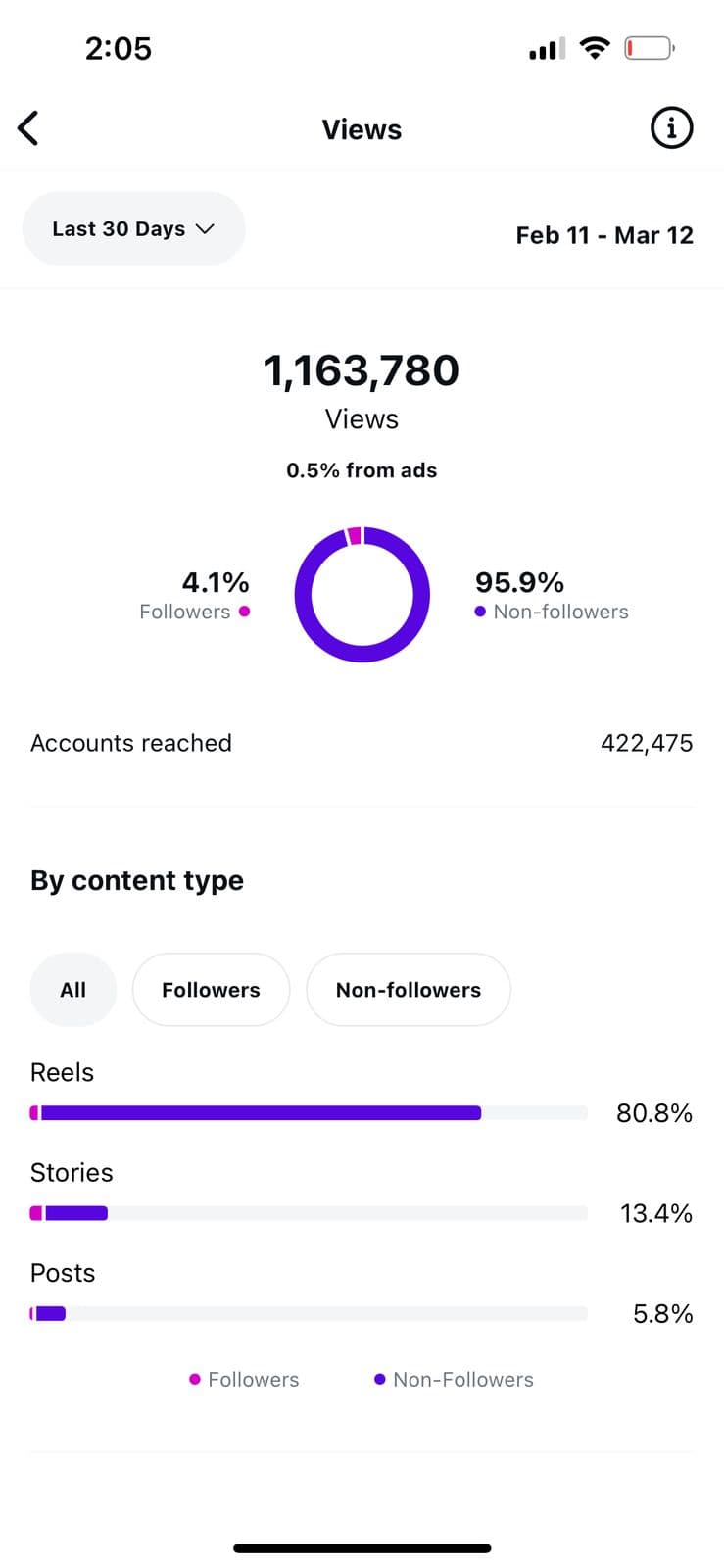Tap the 1,163,780 Views total
Image resolution: width=724 pixels, height=1568 pixels.
(362, 370)
